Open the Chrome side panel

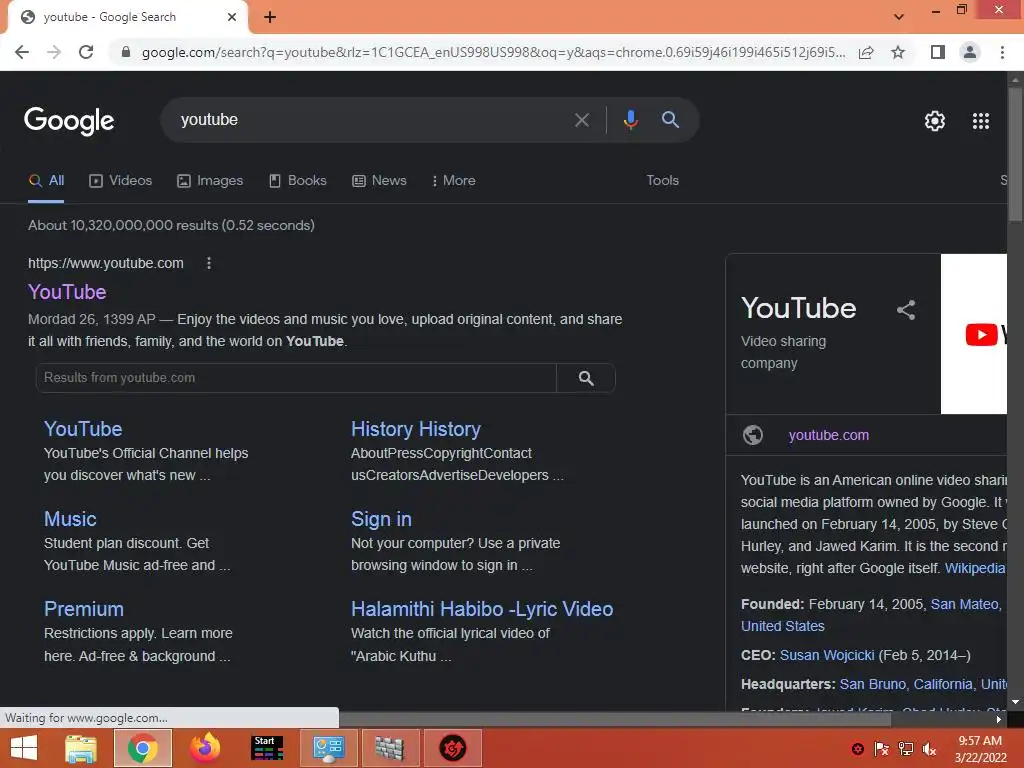tap(938, 52)
